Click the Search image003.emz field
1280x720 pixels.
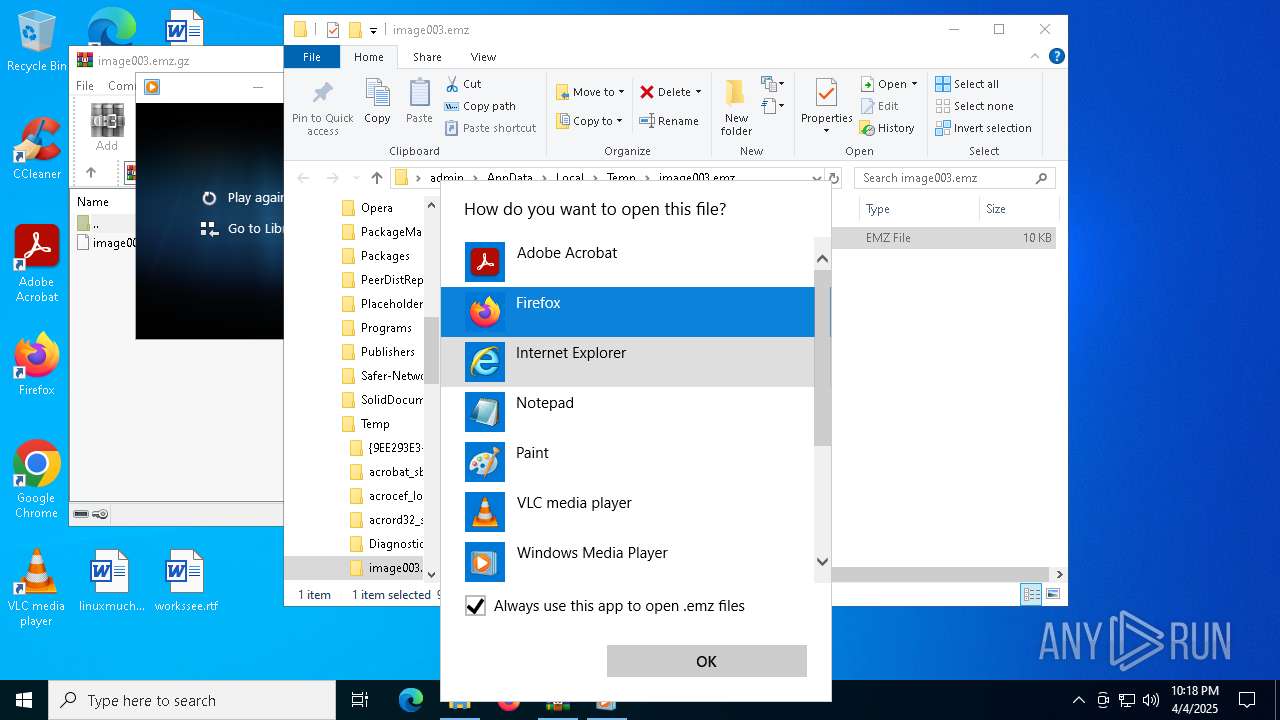(x=954, y=178)
